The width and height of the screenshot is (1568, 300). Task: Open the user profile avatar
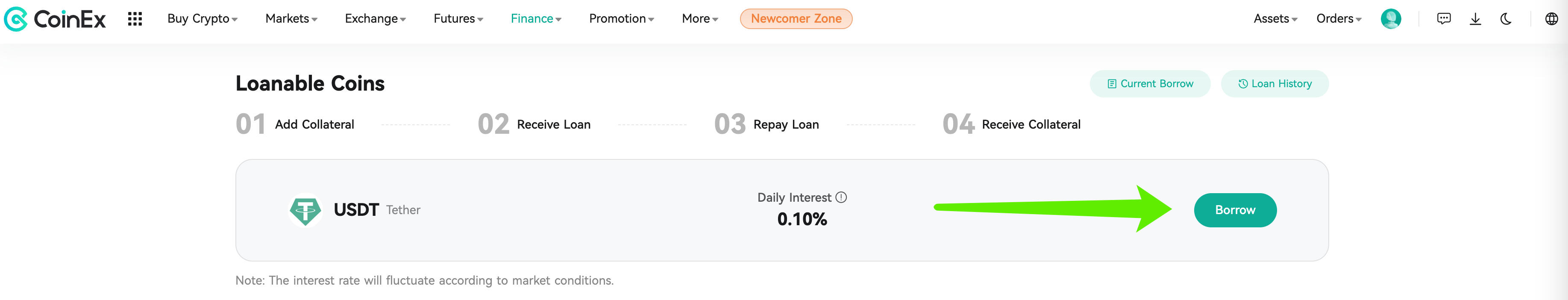pyautogui.click(x=1391, y=19)
